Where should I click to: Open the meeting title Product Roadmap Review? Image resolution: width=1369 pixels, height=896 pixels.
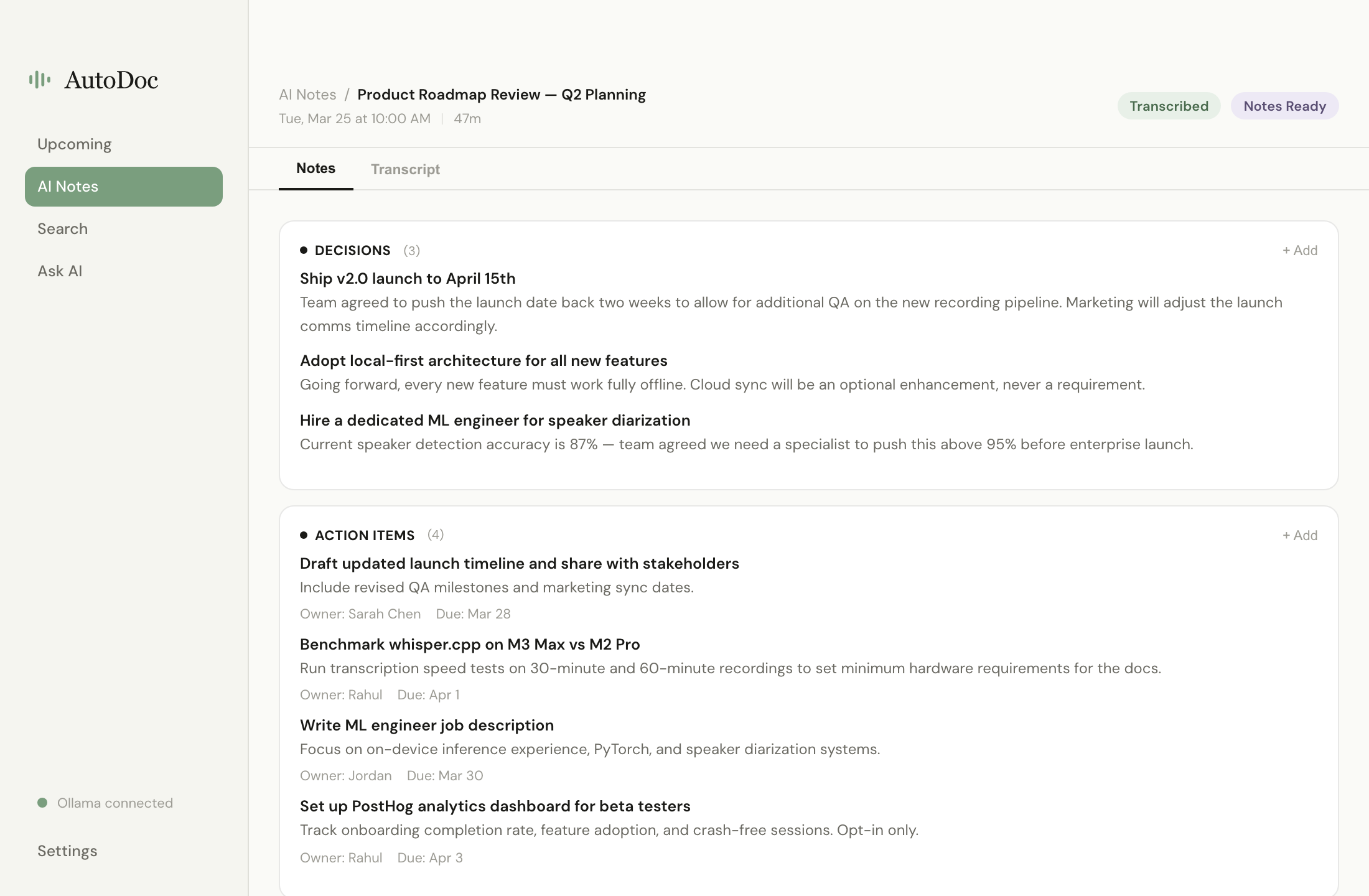coord(501,94)
